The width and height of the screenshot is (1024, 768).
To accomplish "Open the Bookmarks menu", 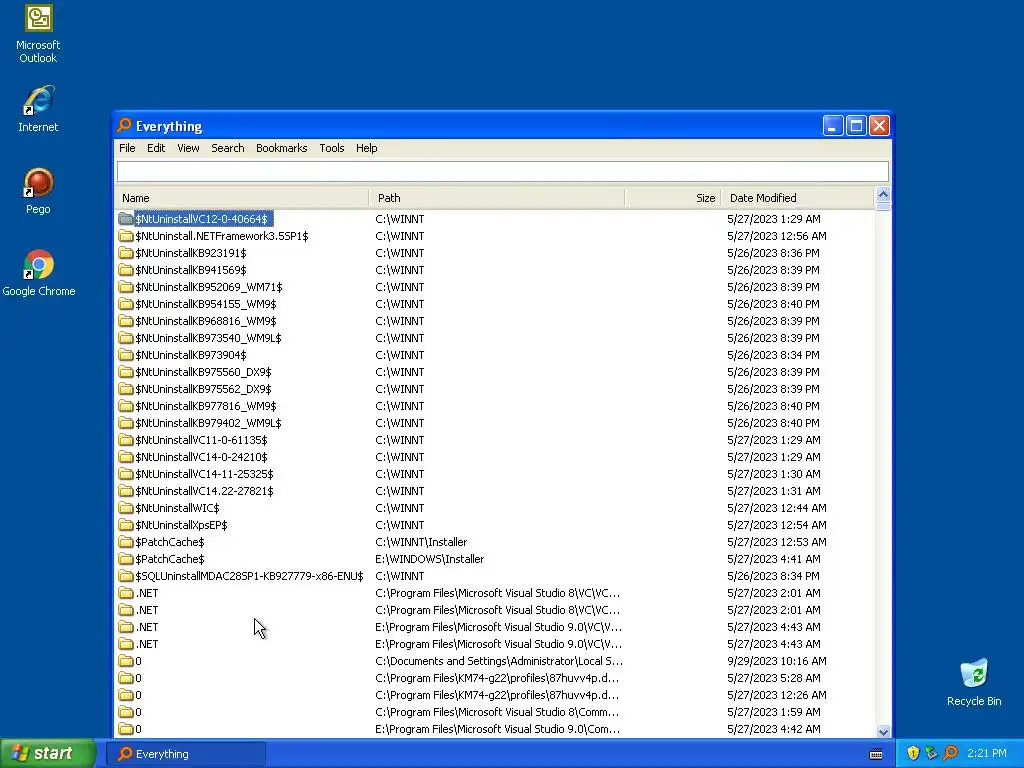I will pyautogui.click(x=281, y=148).
